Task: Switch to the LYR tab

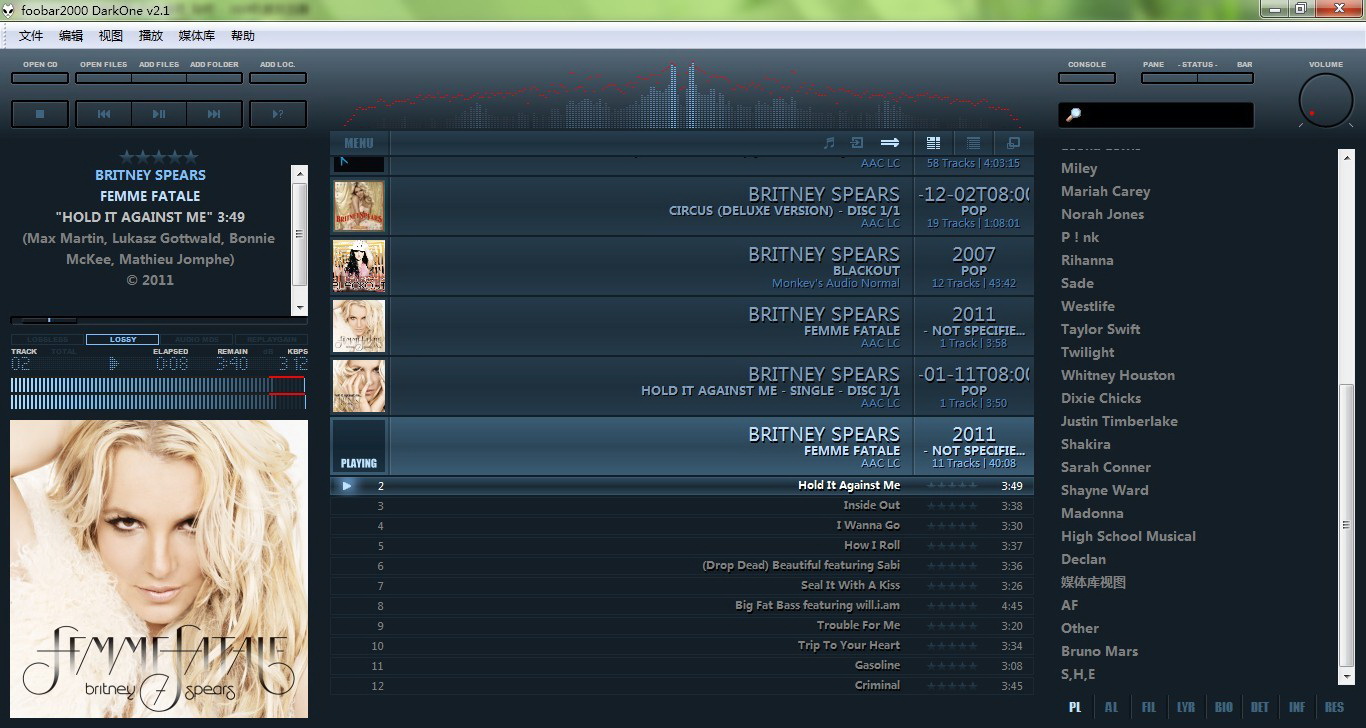Action: tap(1186, 707)
